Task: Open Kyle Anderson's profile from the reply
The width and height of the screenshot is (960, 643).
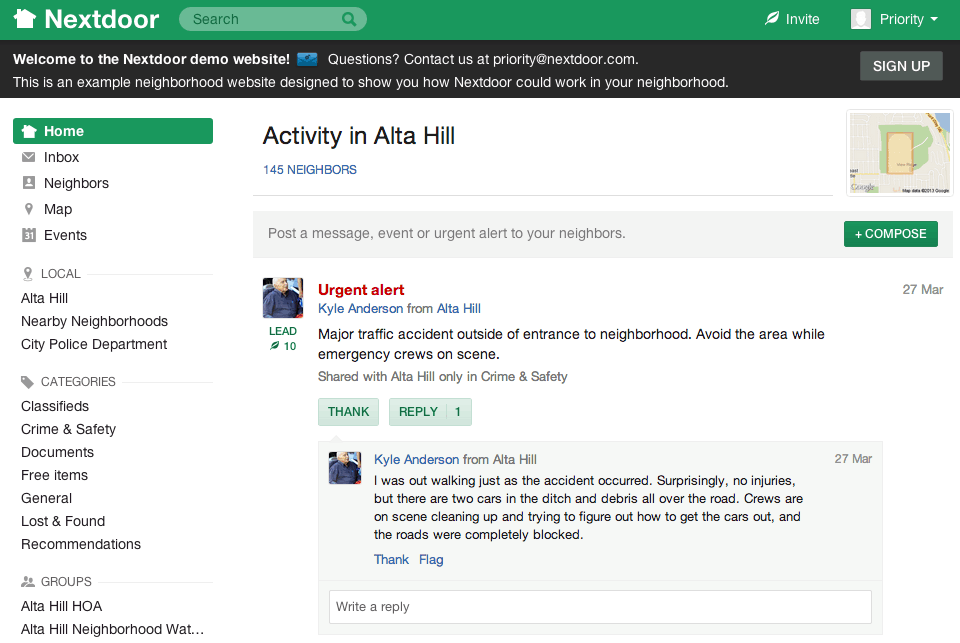Action: point(416,459)
